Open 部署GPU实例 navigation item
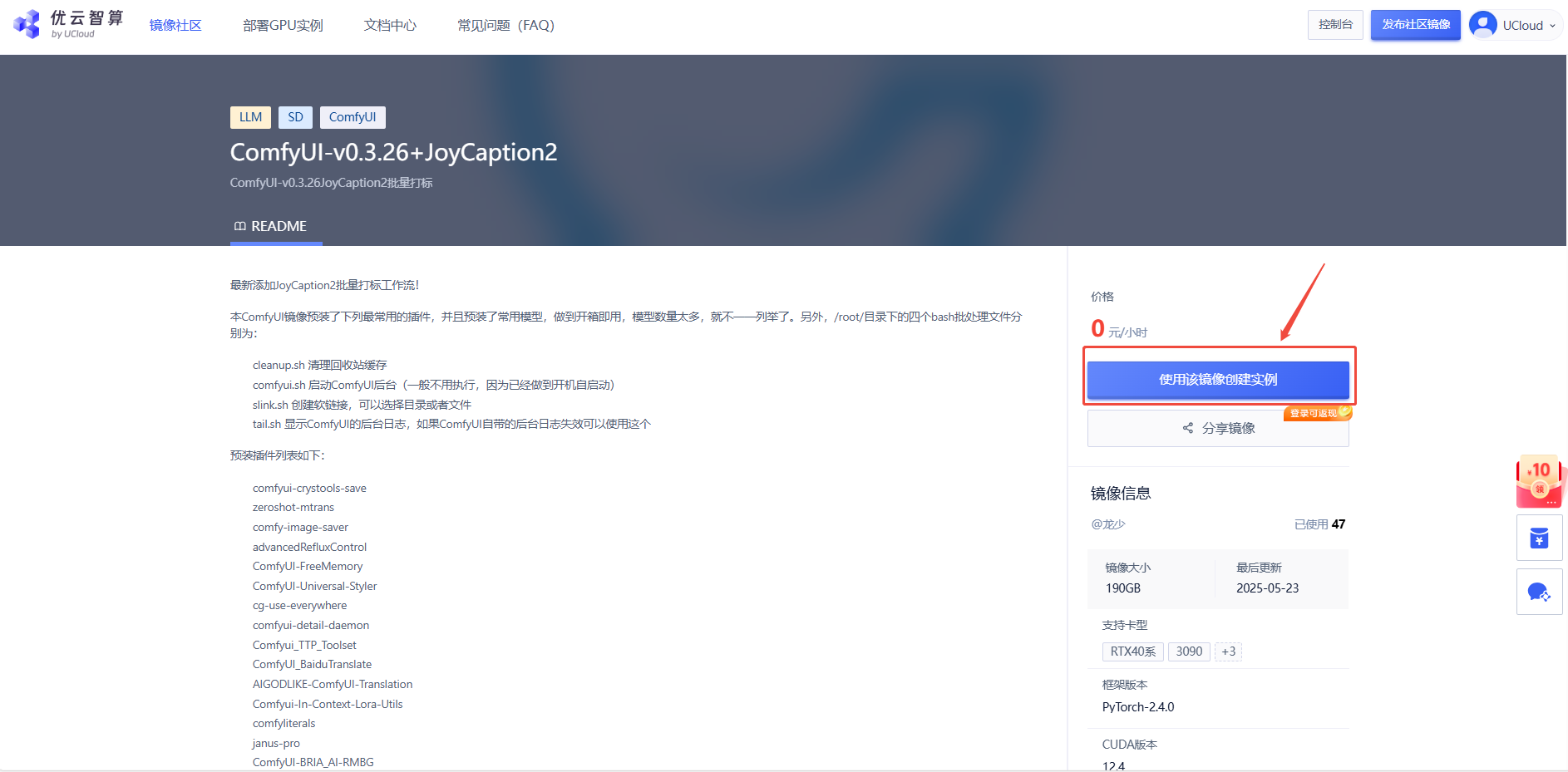Screen dimensions: 1568x772 click(283, 25)
